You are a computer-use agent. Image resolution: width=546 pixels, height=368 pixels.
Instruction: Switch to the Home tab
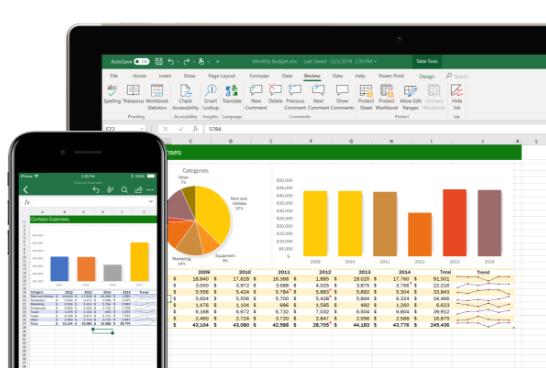tap(139, 76)
